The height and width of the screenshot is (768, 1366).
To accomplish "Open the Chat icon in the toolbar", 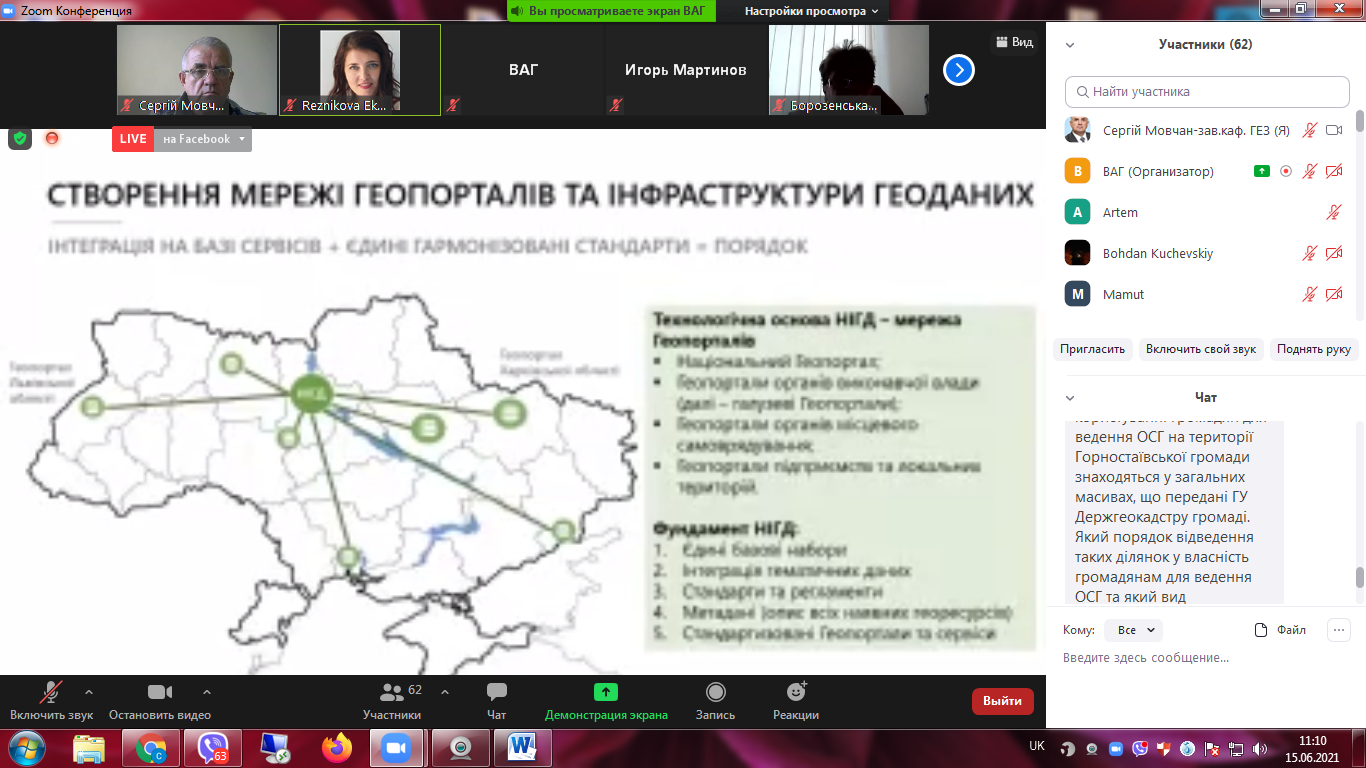I will (496, 692).
